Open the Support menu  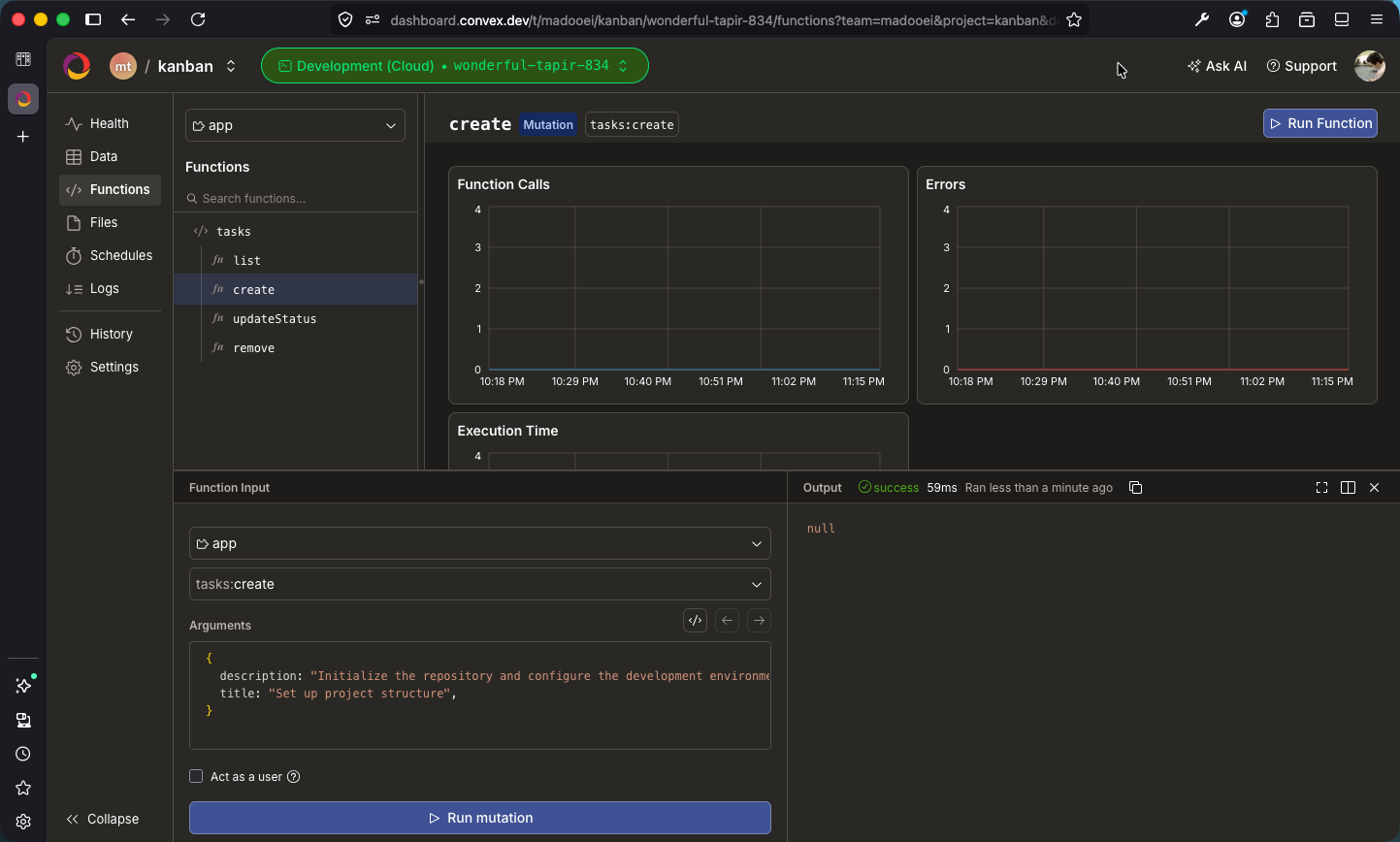coord(1301,66)
